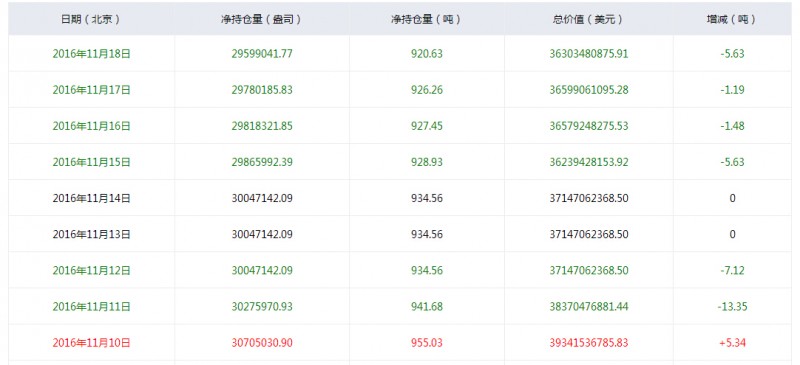This screenshot has width=800, height=365.
Task: Select total value 39341536785.83
Action: 589,343
